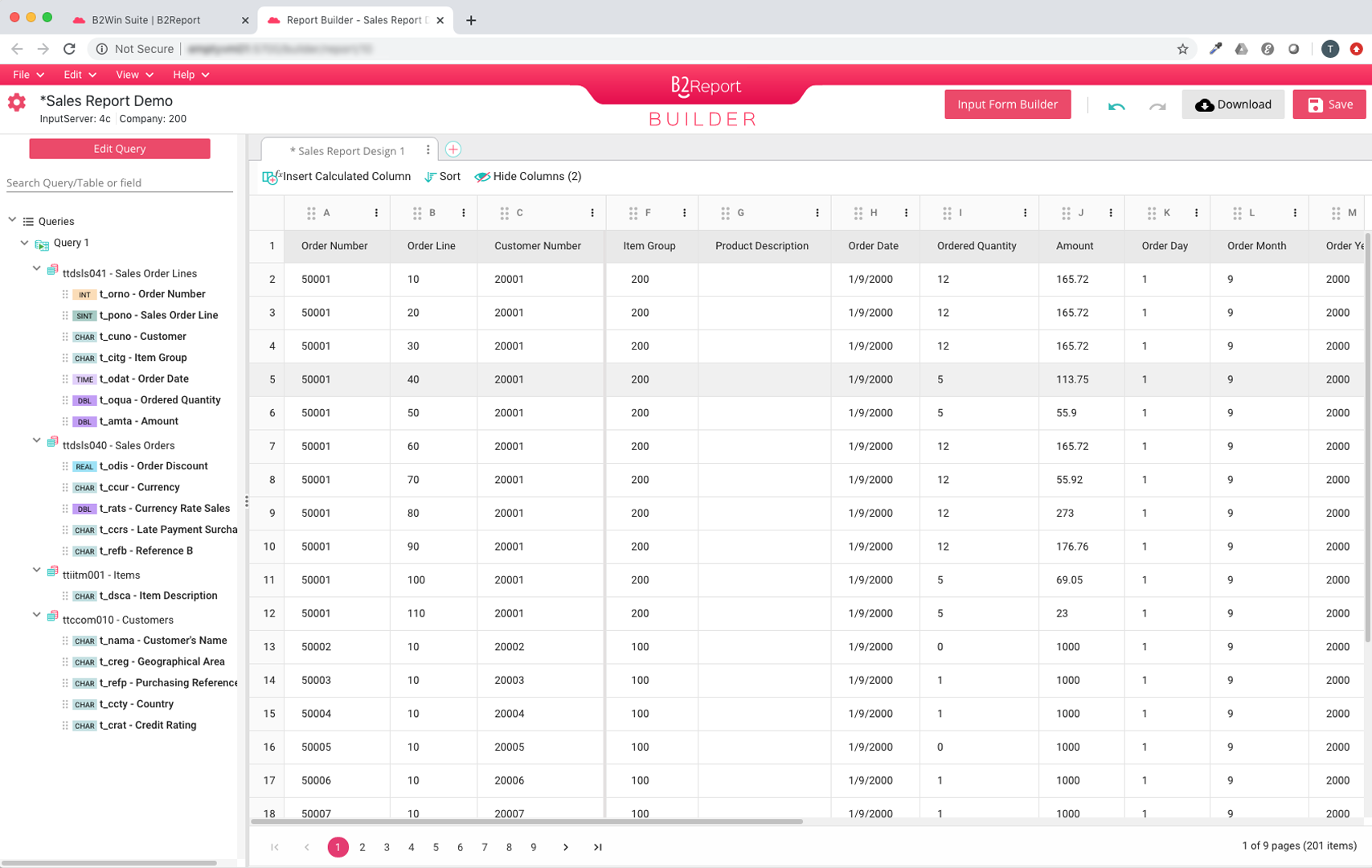Viewport: 1372px width, 868px height.
Task: Go to page 9 in pagination
Action: (x=534, y=847)
